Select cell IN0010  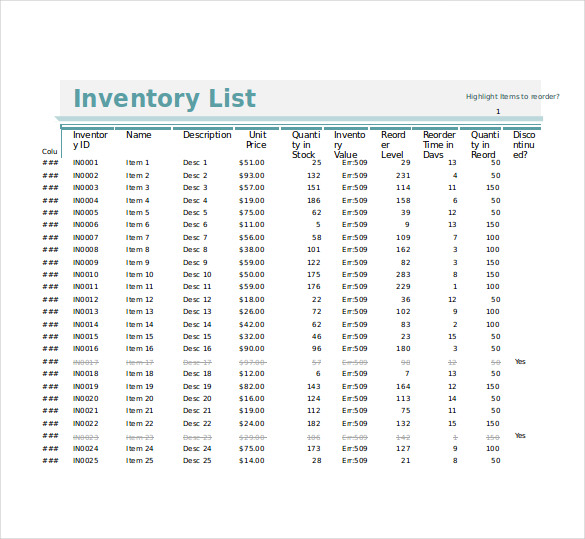pos(85,275)
